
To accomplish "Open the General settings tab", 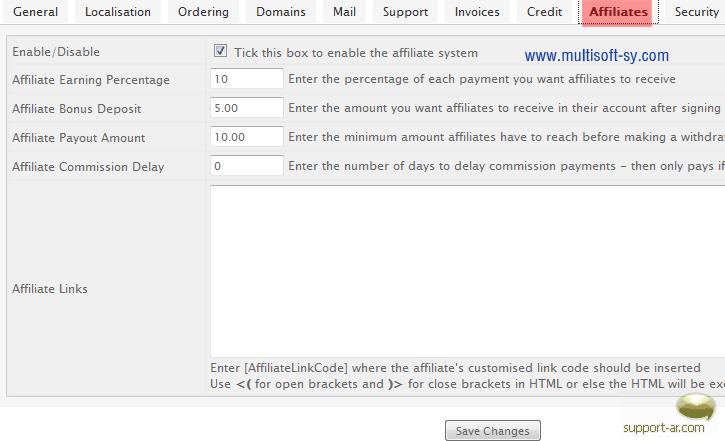I will pyautogui.click(x=35, y=13).
